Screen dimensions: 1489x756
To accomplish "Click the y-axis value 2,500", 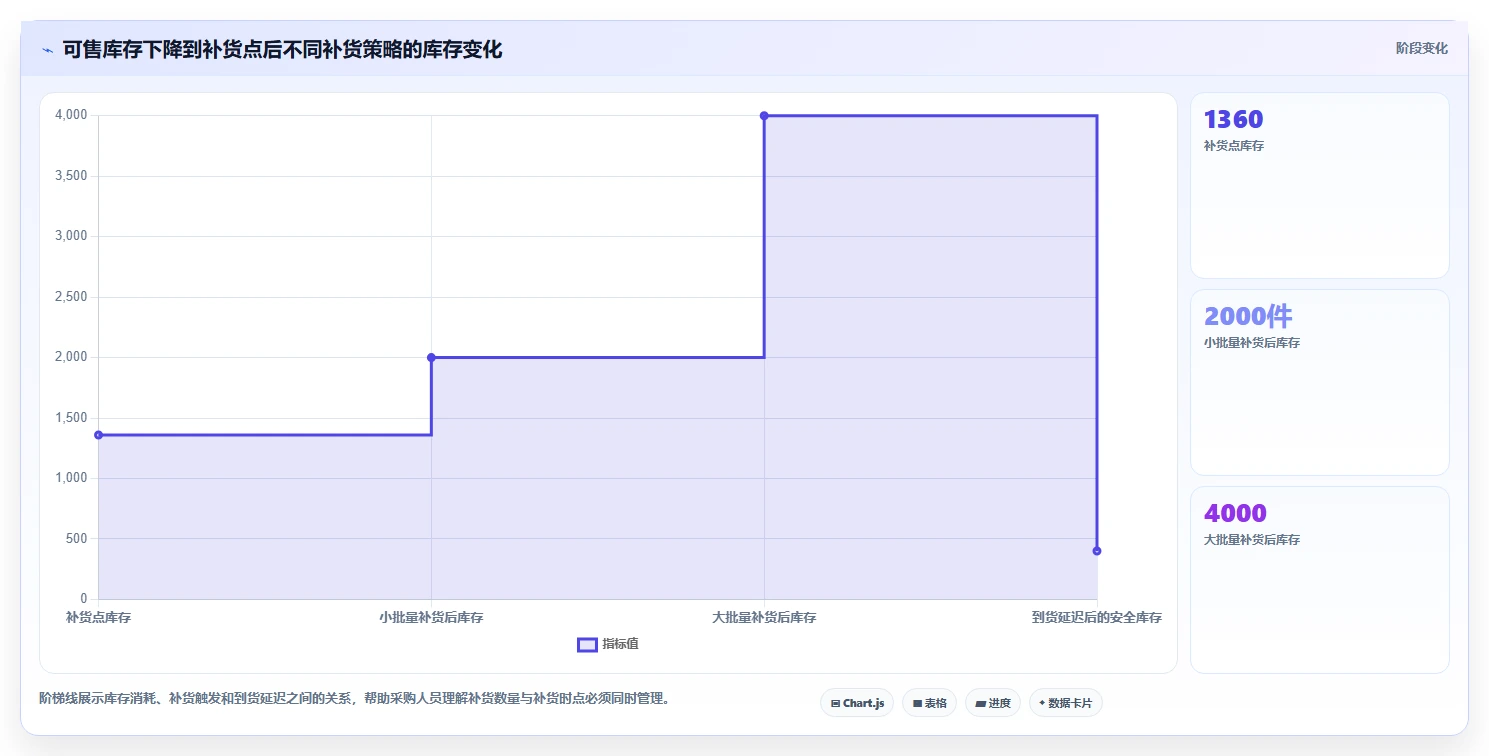I will tap(71, 297).
